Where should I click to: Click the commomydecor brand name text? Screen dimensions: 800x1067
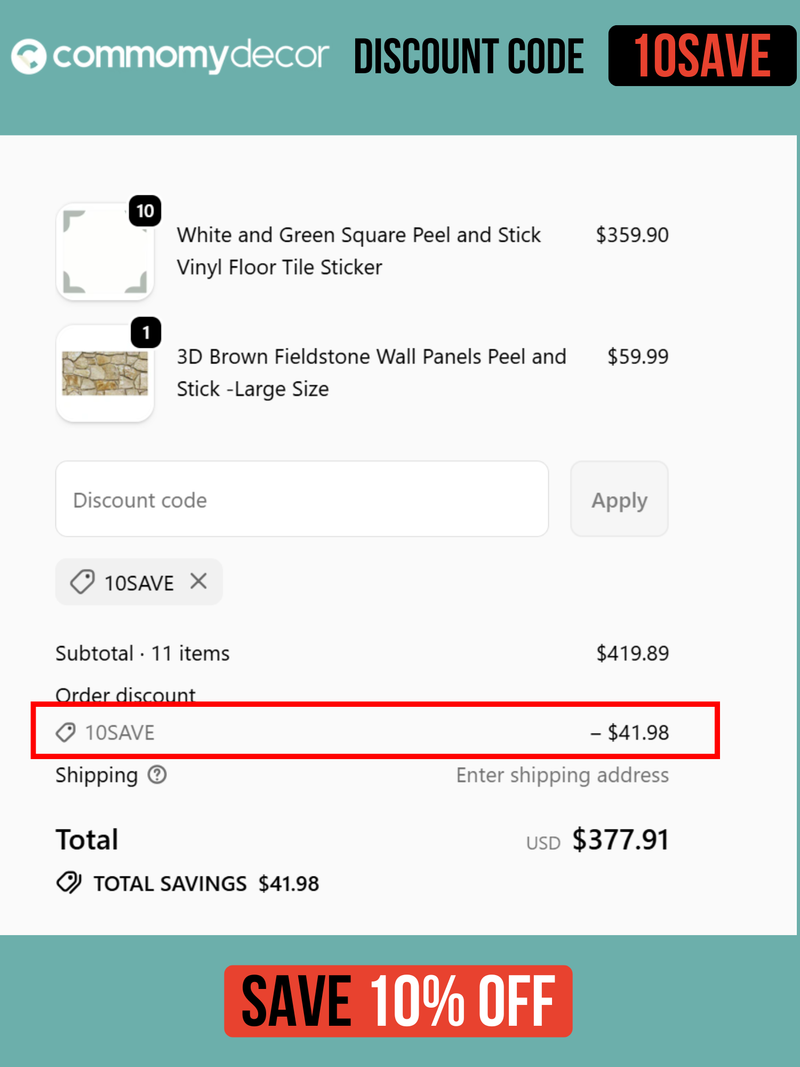coord(191,56)
